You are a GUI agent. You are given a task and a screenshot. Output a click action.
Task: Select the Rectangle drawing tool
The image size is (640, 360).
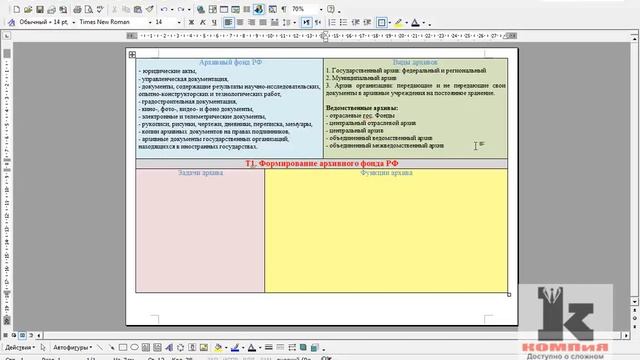[122, 348]
